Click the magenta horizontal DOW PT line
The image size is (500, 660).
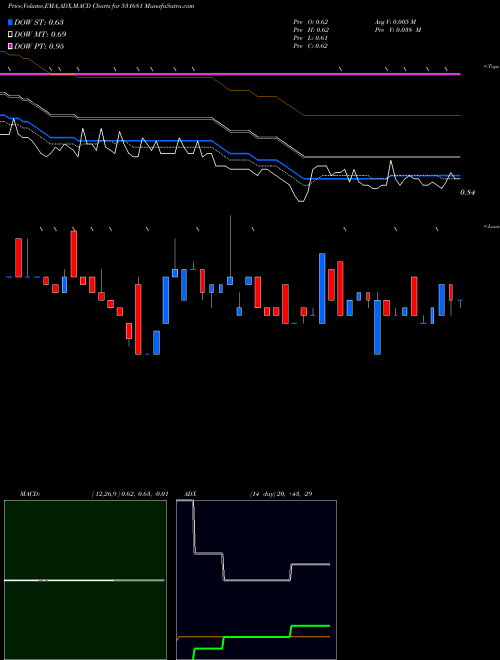[230, 75]
